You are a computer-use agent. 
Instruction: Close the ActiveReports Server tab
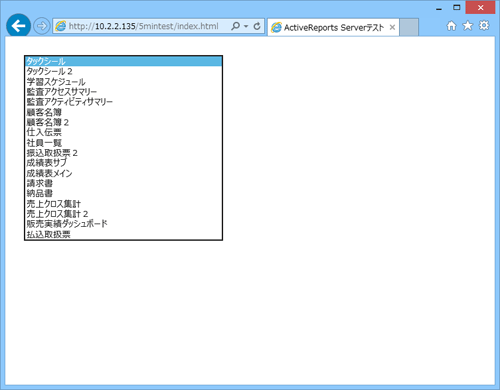(x=392, y=27)
